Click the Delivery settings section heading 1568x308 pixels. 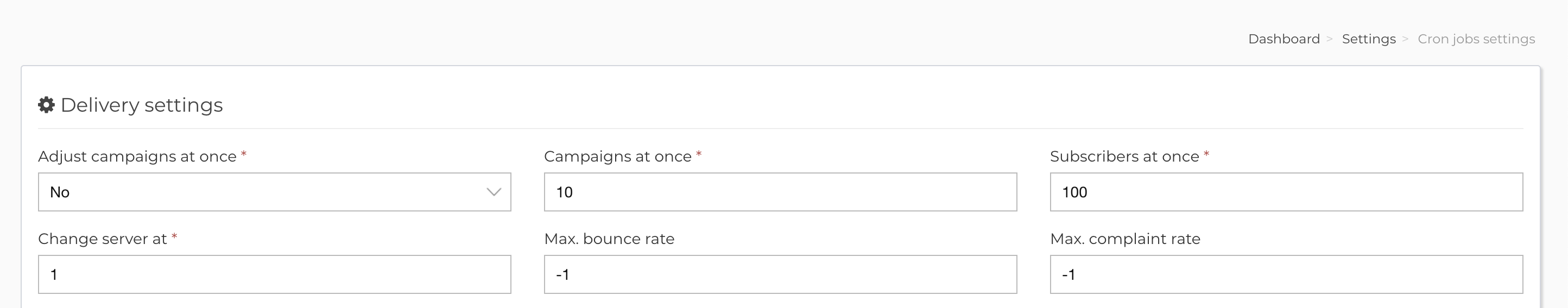tap(141, 105)
